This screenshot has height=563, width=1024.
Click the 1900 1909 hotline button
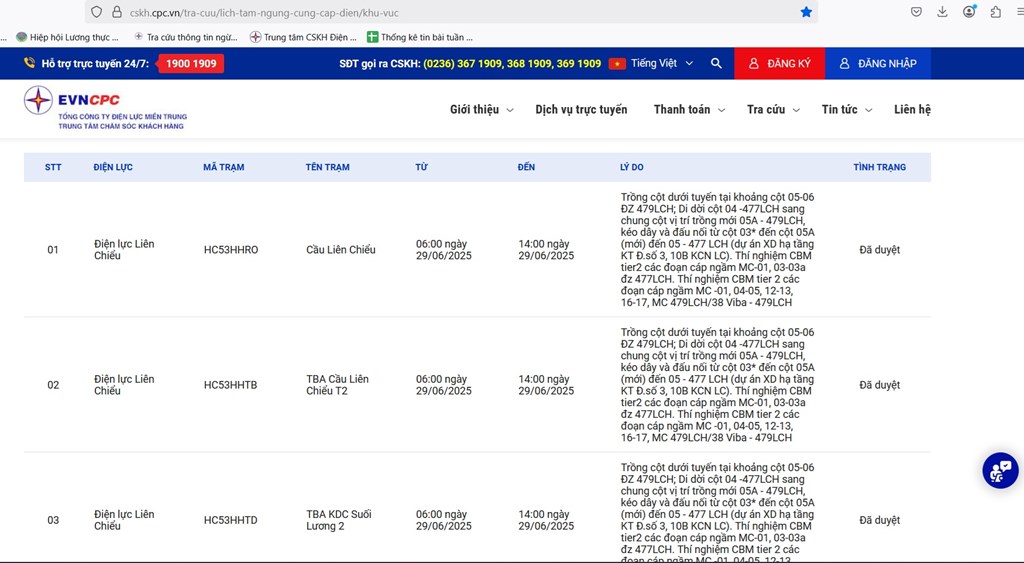(191, 63)
